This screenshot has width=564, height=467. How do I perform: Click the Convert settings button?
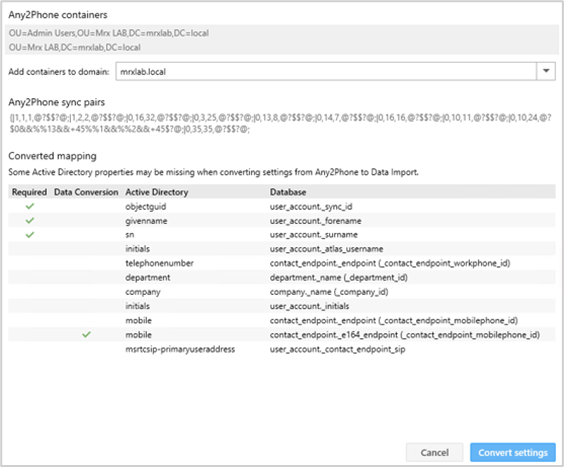(x=513, y=452)
